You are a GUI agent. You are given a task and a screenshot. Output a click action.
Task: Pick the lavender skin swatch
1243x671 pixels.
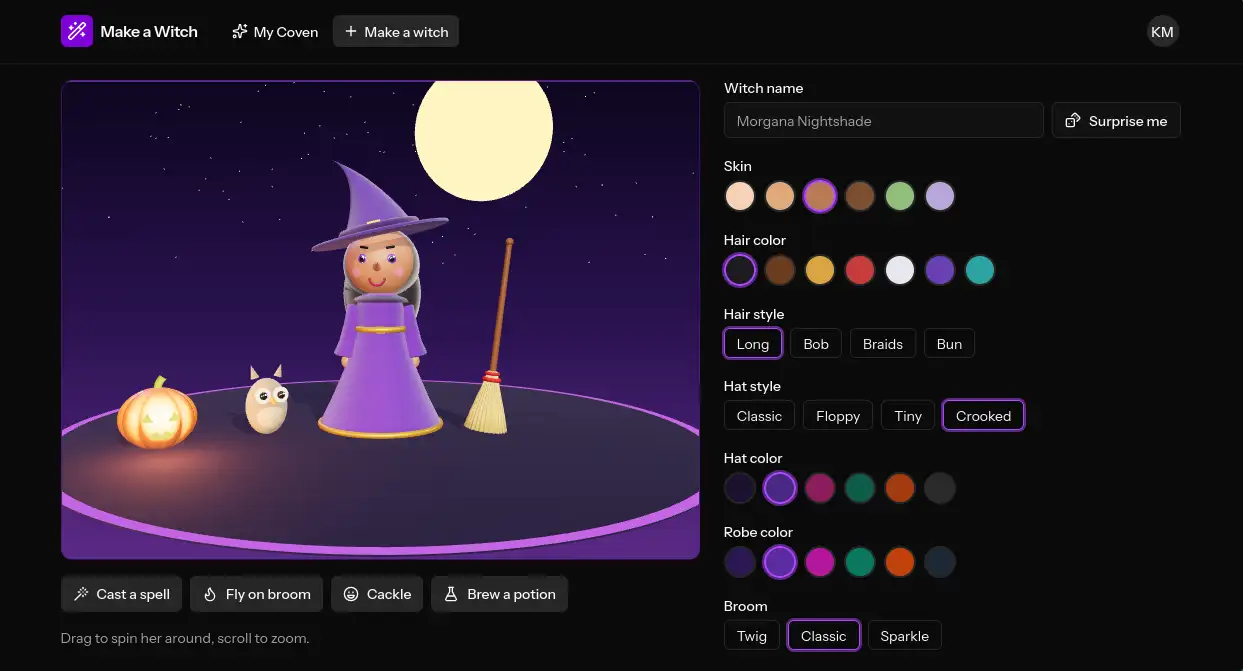click(940, 196)
